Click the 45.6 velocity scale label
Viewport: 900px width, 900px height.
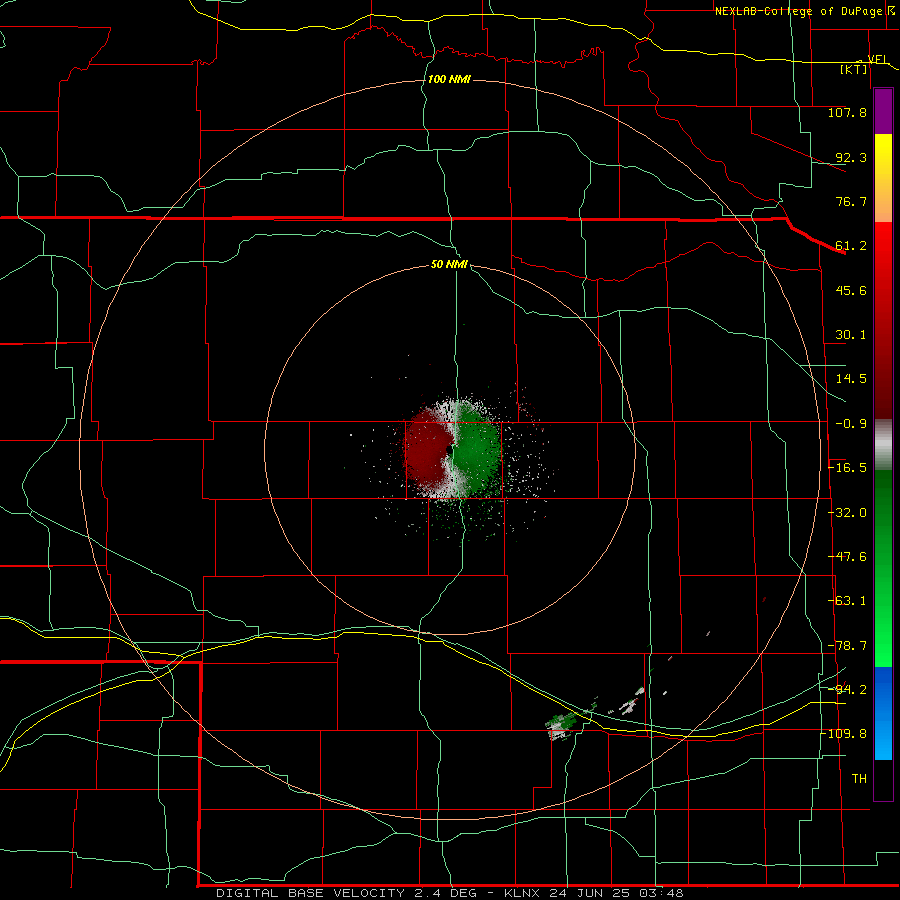[851, 290]
